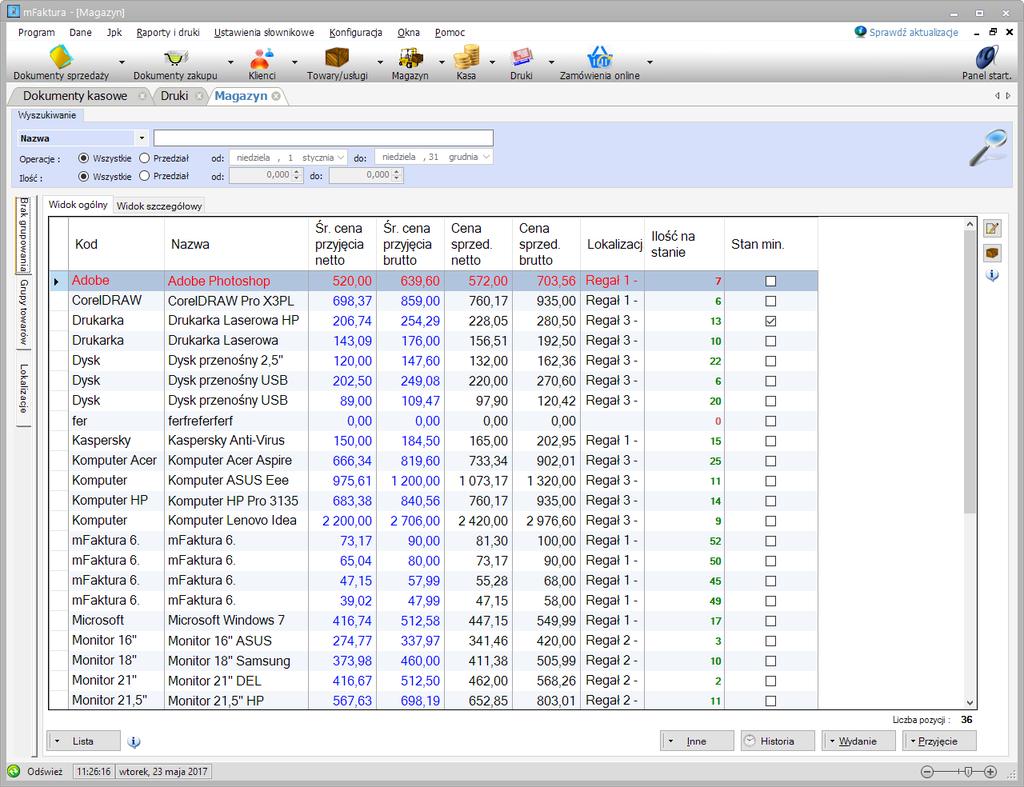Open Dokumenty zakupu shopping cart icon

click(x=176, y=57)
